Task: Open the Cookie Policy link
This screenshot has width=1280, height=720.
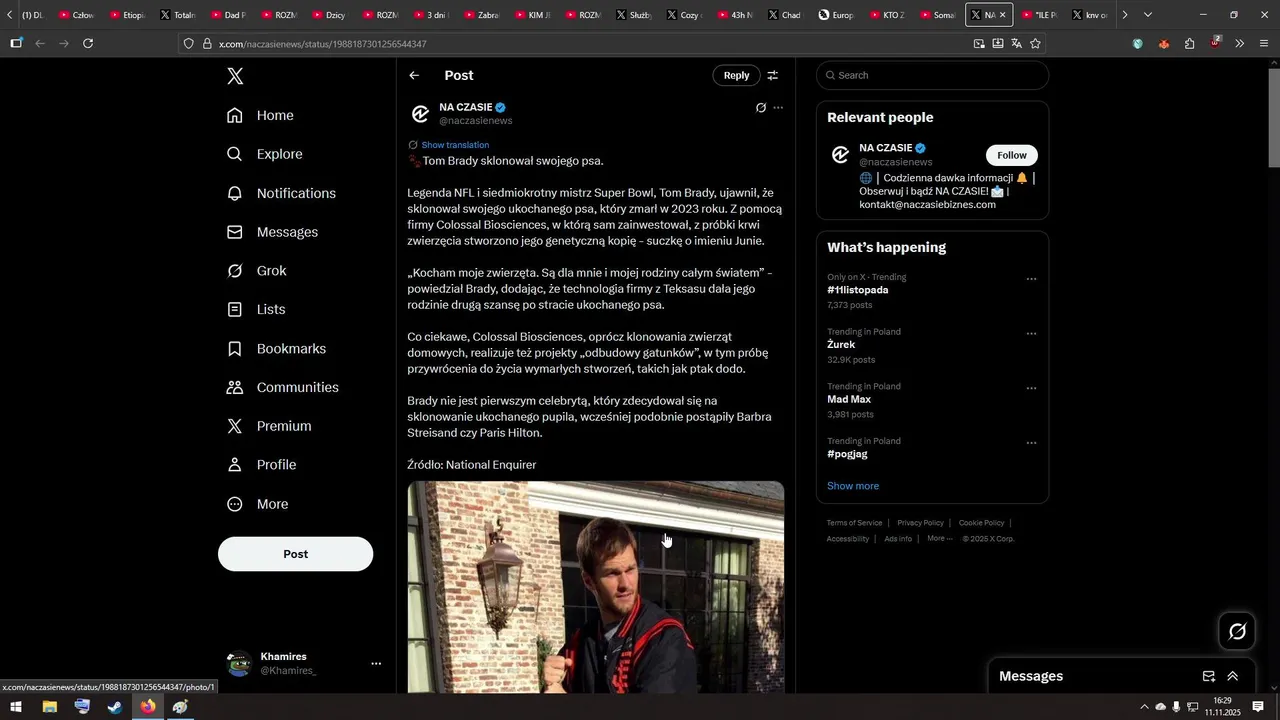Action: [981, 523]
